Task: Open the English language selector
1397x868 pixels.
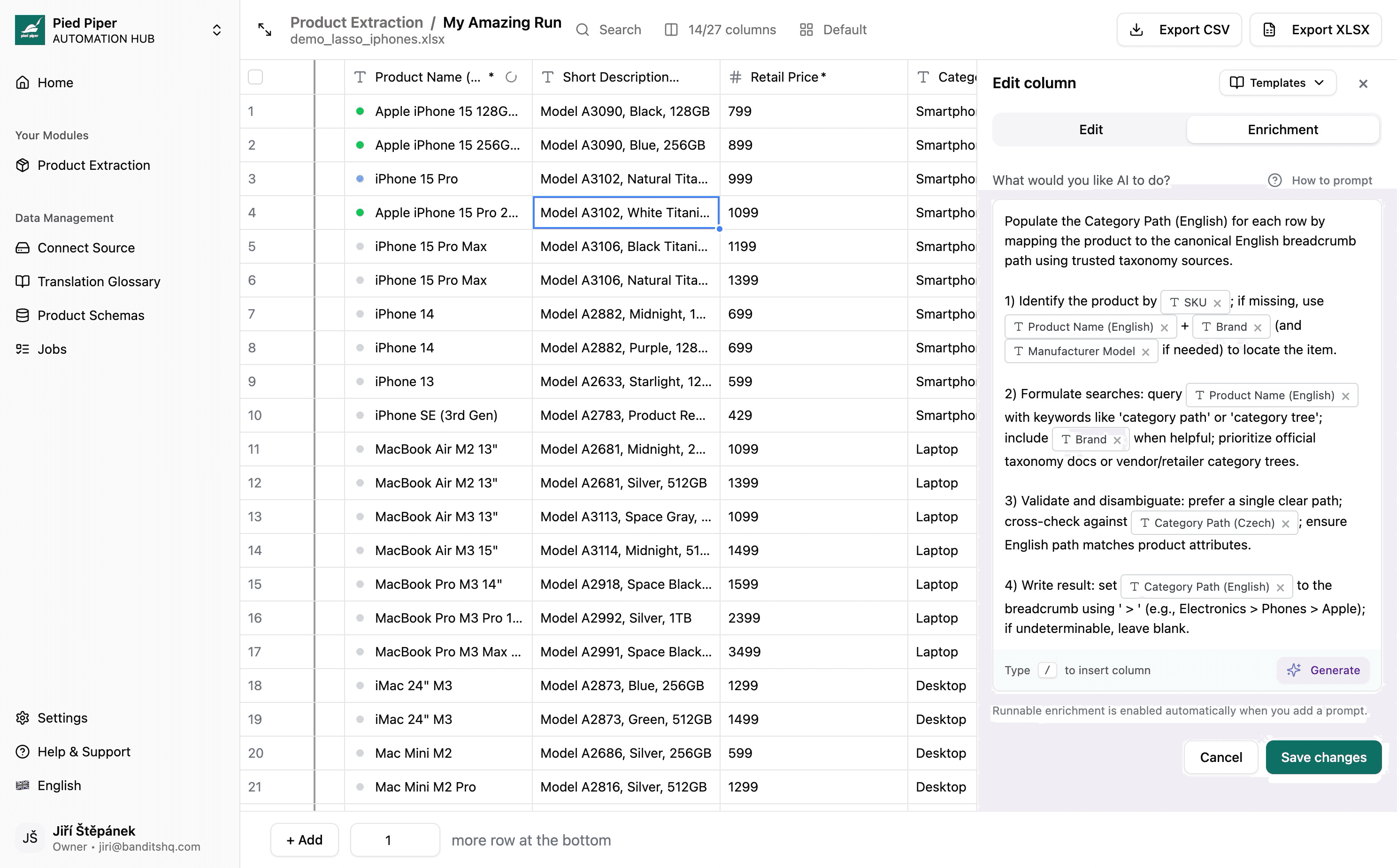Action: click(59, 785)
